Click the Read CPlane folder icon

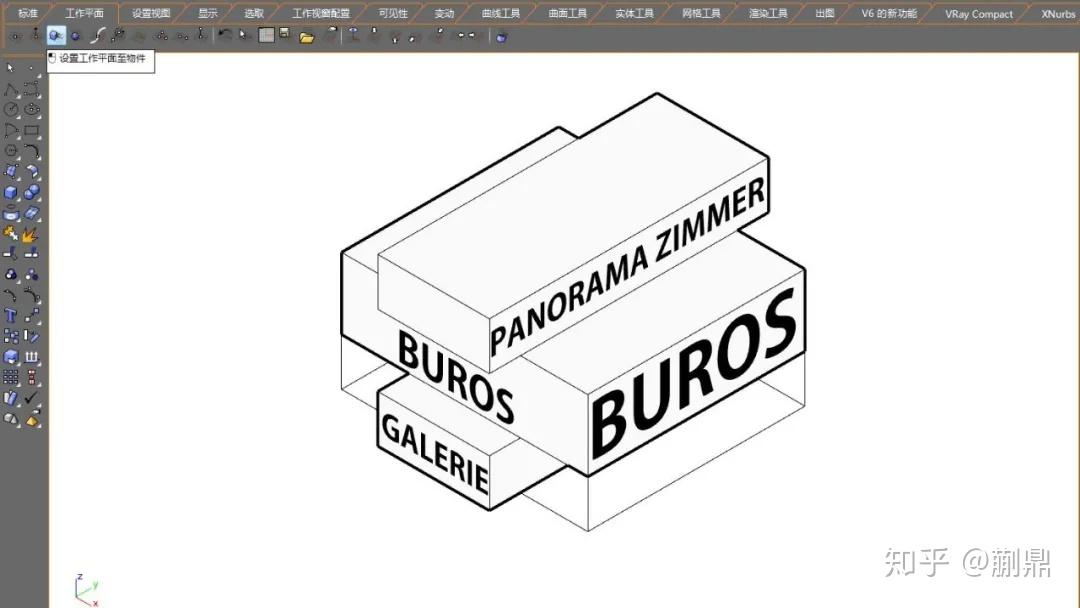coord(307,37)
